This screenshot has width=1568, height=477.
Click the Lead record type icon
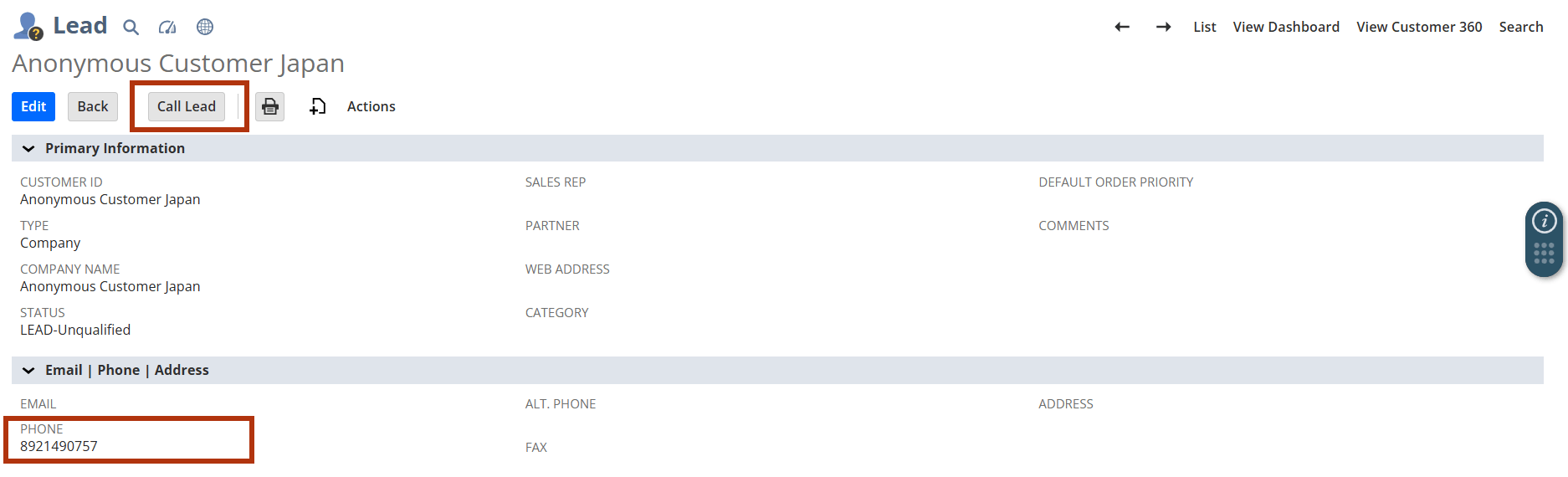28,27
